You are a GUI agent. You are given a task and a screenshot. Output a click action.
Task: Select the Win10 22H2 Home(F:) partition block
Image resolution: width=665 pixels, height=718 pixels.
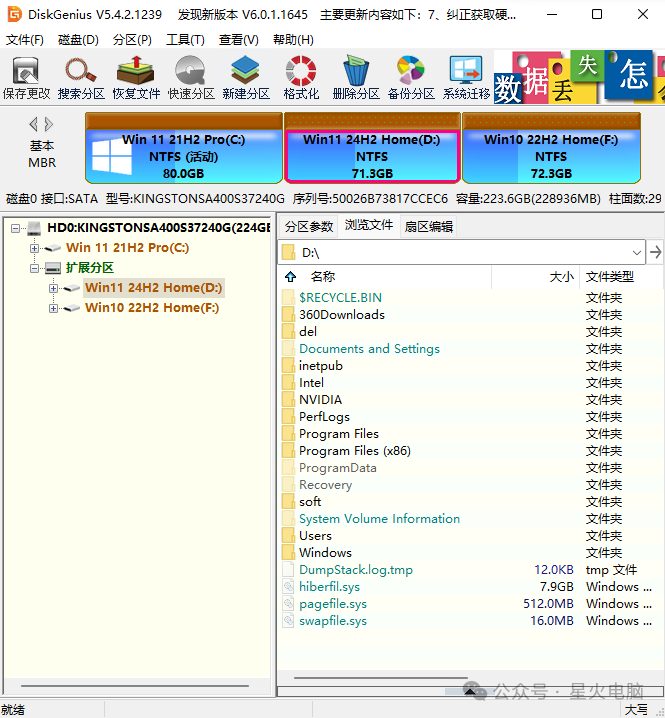551,148
